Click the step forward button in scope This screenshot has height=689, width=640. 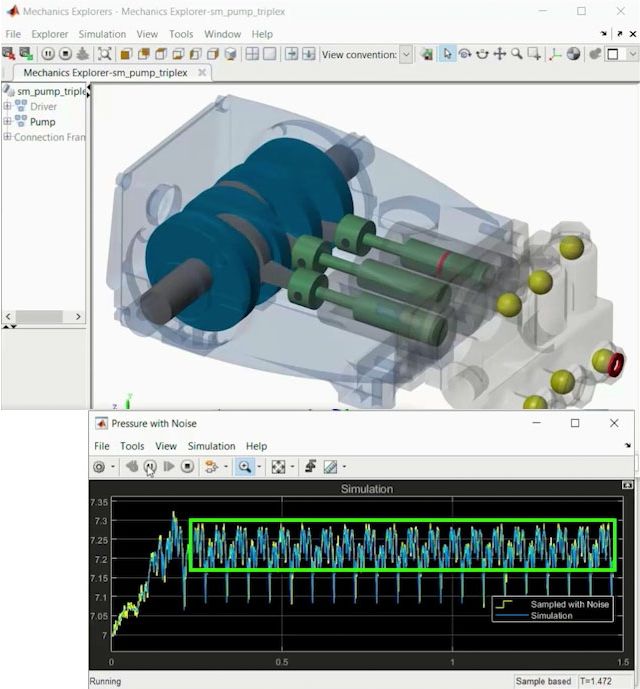[169, 466]
